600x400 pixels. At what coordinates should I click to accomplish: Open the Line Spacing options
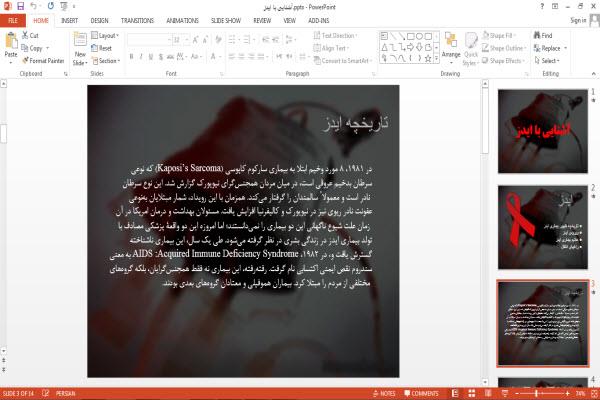(x=290, y=39)
